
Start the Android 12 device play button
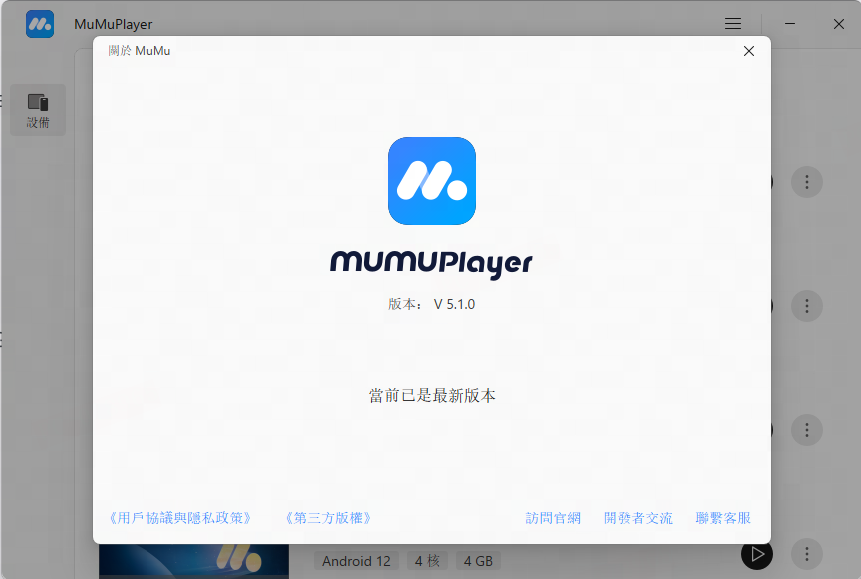point(757,554)
